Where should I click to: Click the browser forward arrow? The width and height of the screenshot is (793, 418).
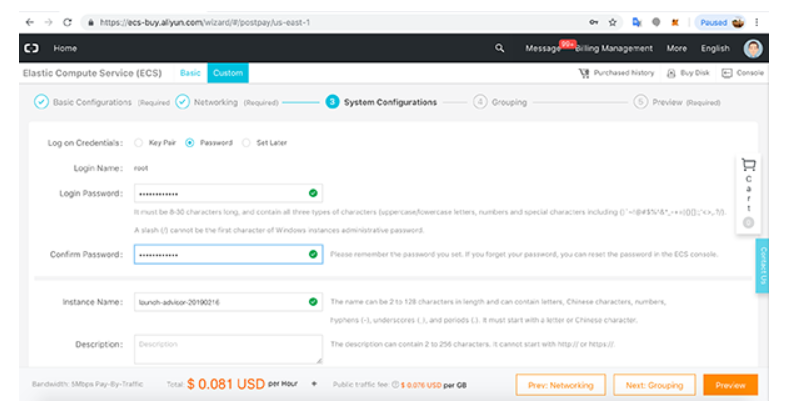49,22
